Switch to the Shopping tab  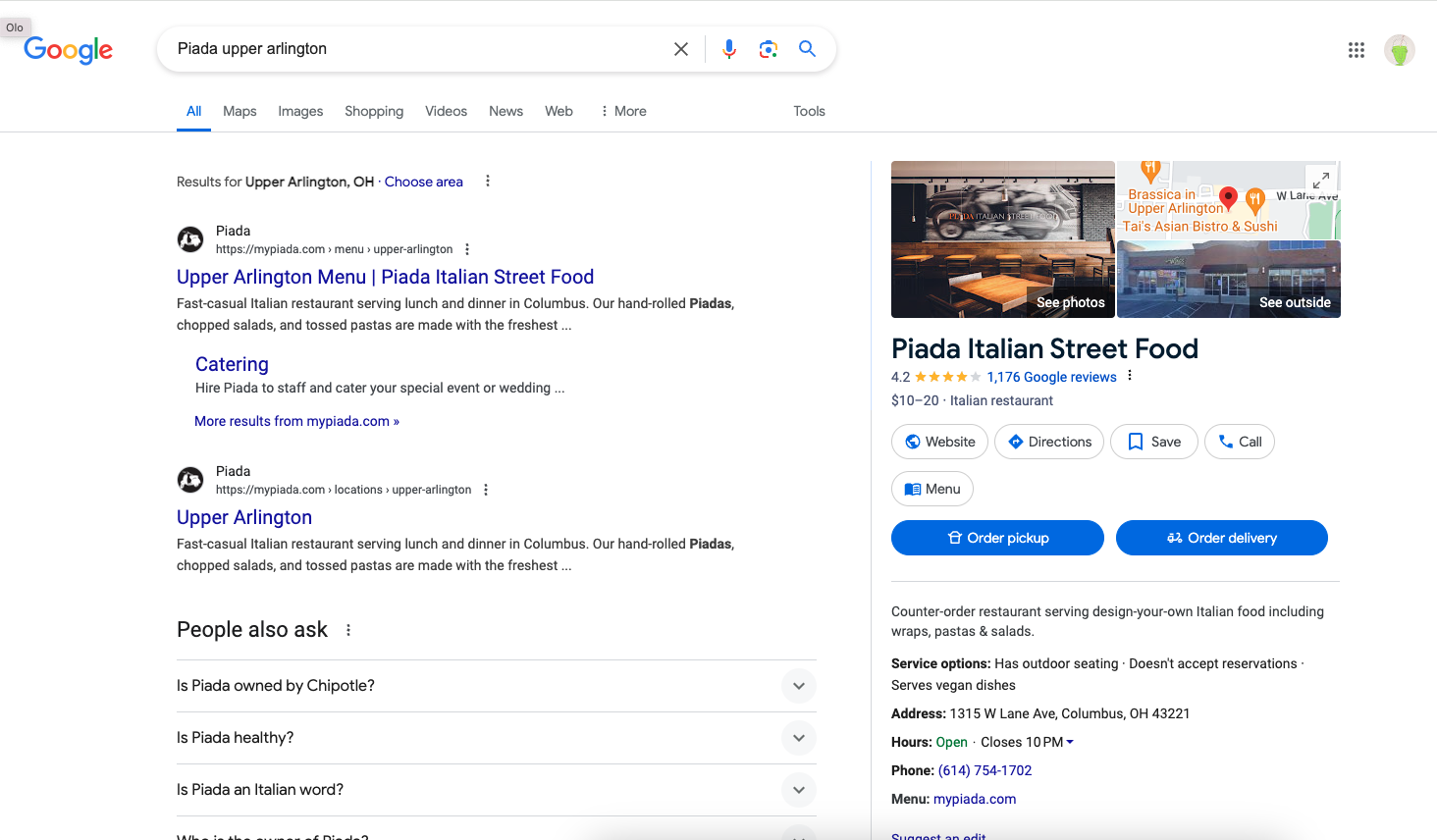coord(374,111)
